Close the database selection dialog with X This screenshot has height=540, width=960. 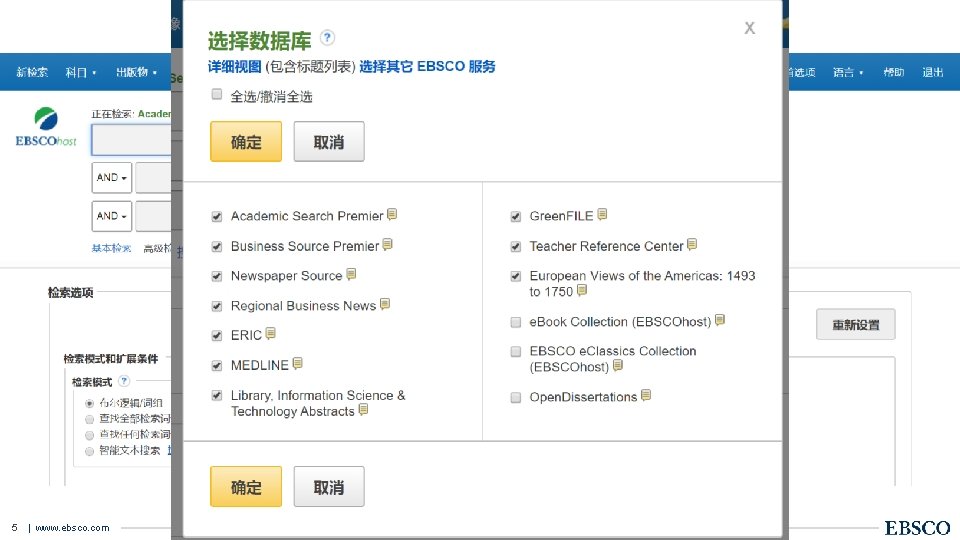749,28
